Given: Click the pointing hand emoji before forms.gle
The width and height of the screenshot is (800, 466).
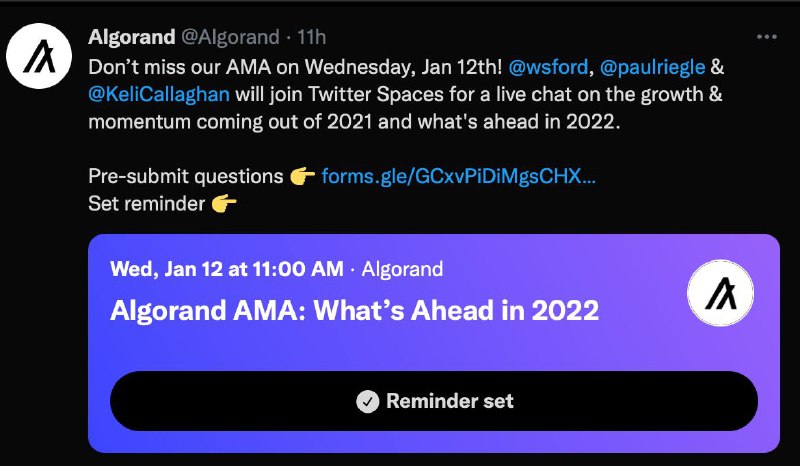Looking at the screenshot, I should [303, 176].
